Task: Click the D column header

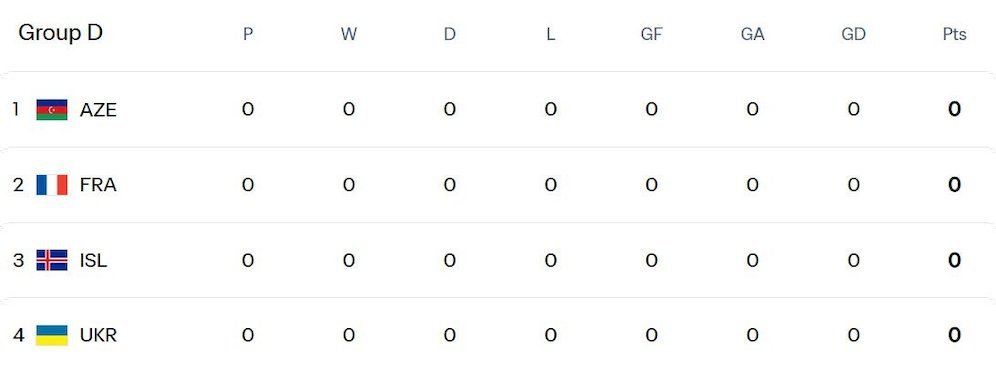Action: click(x=450, y=34)
